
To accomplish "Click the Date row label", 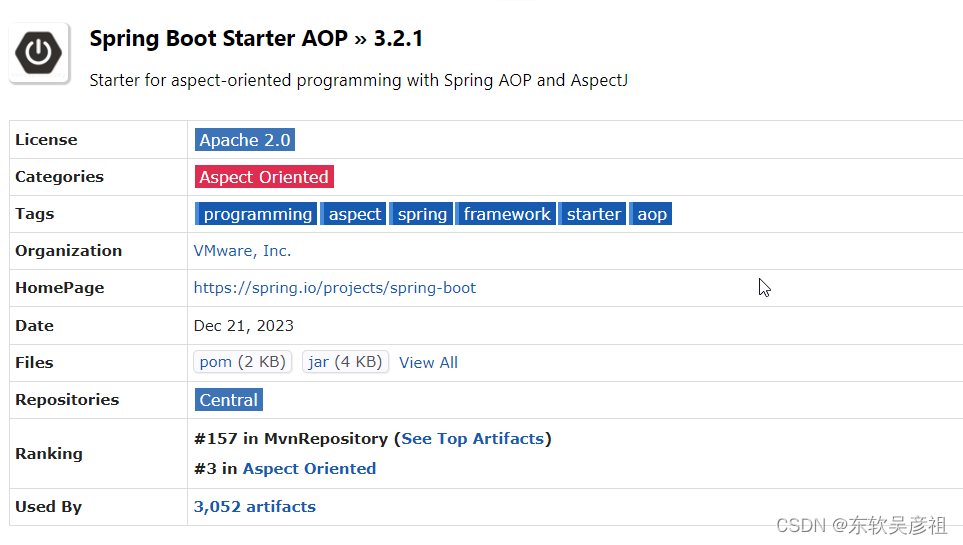I will (x=34, y=326).
